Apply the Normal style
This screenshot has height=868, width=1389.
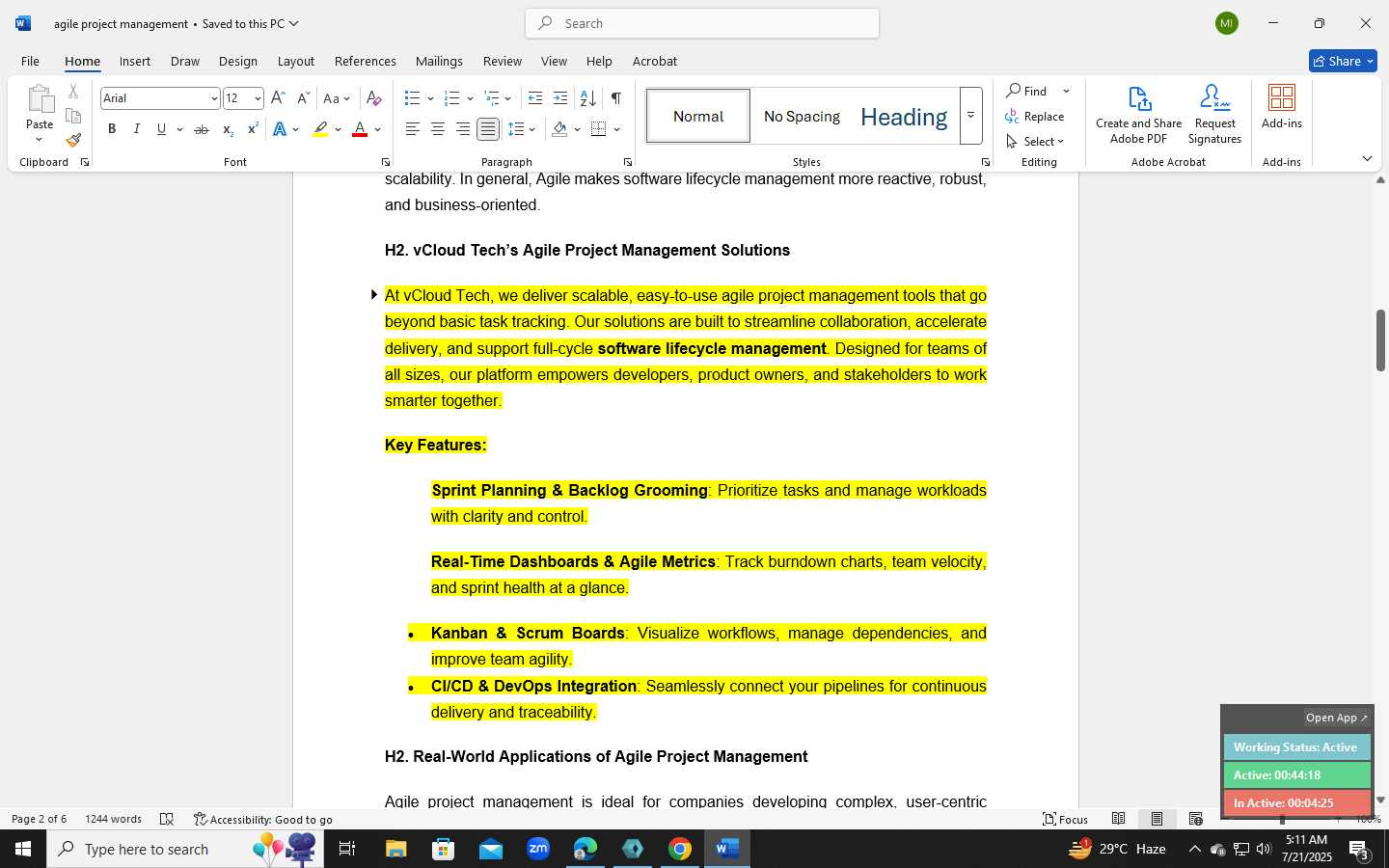coord(698,116)
